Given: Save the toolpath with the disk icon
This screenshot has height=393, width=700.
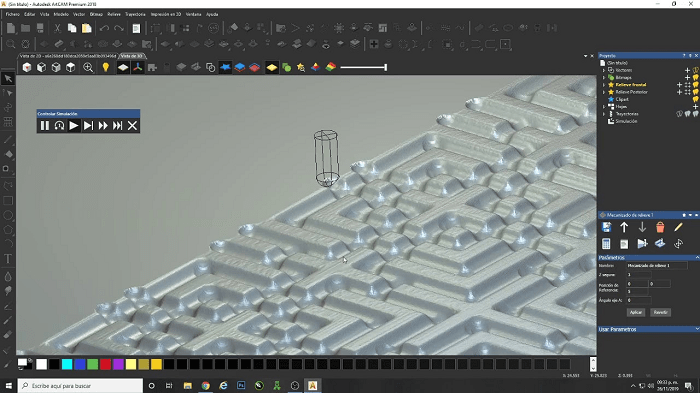Looking at the screenshot, I should 606,227.
